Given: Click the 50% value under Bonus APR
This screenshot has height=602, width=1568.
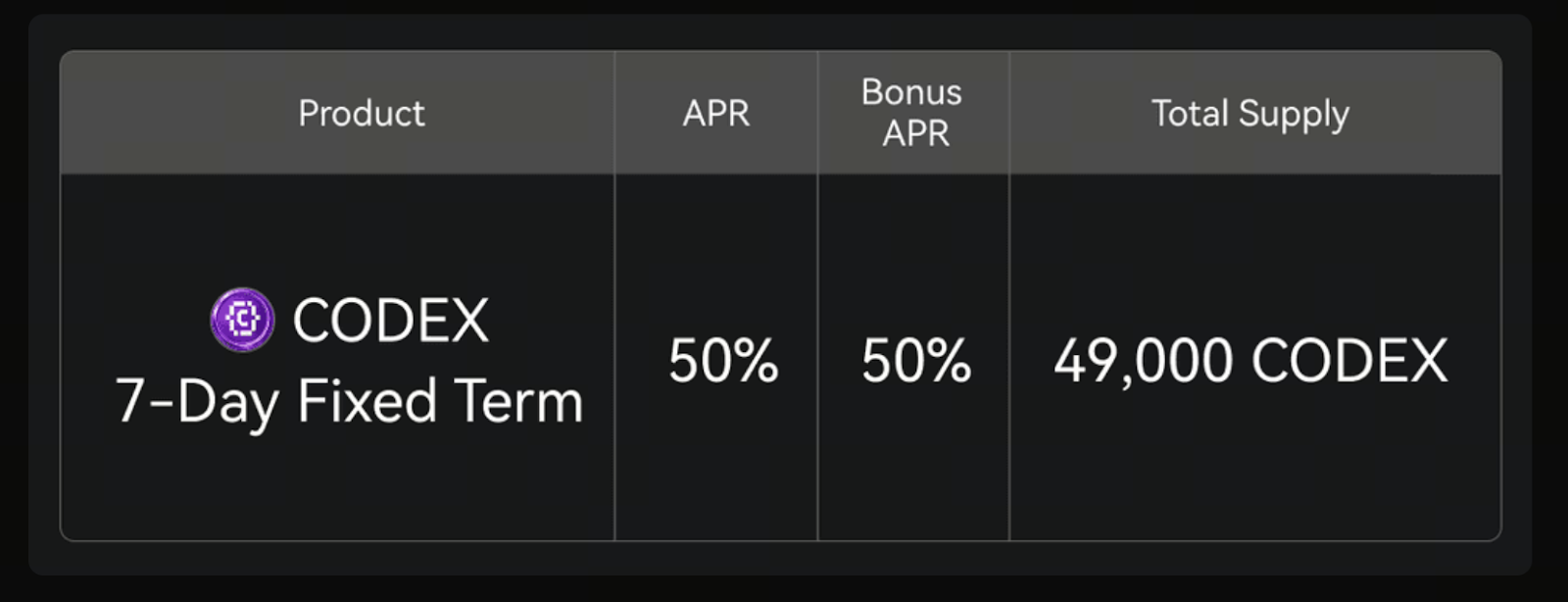Looking at the screenshot, I should click(916, 361).
